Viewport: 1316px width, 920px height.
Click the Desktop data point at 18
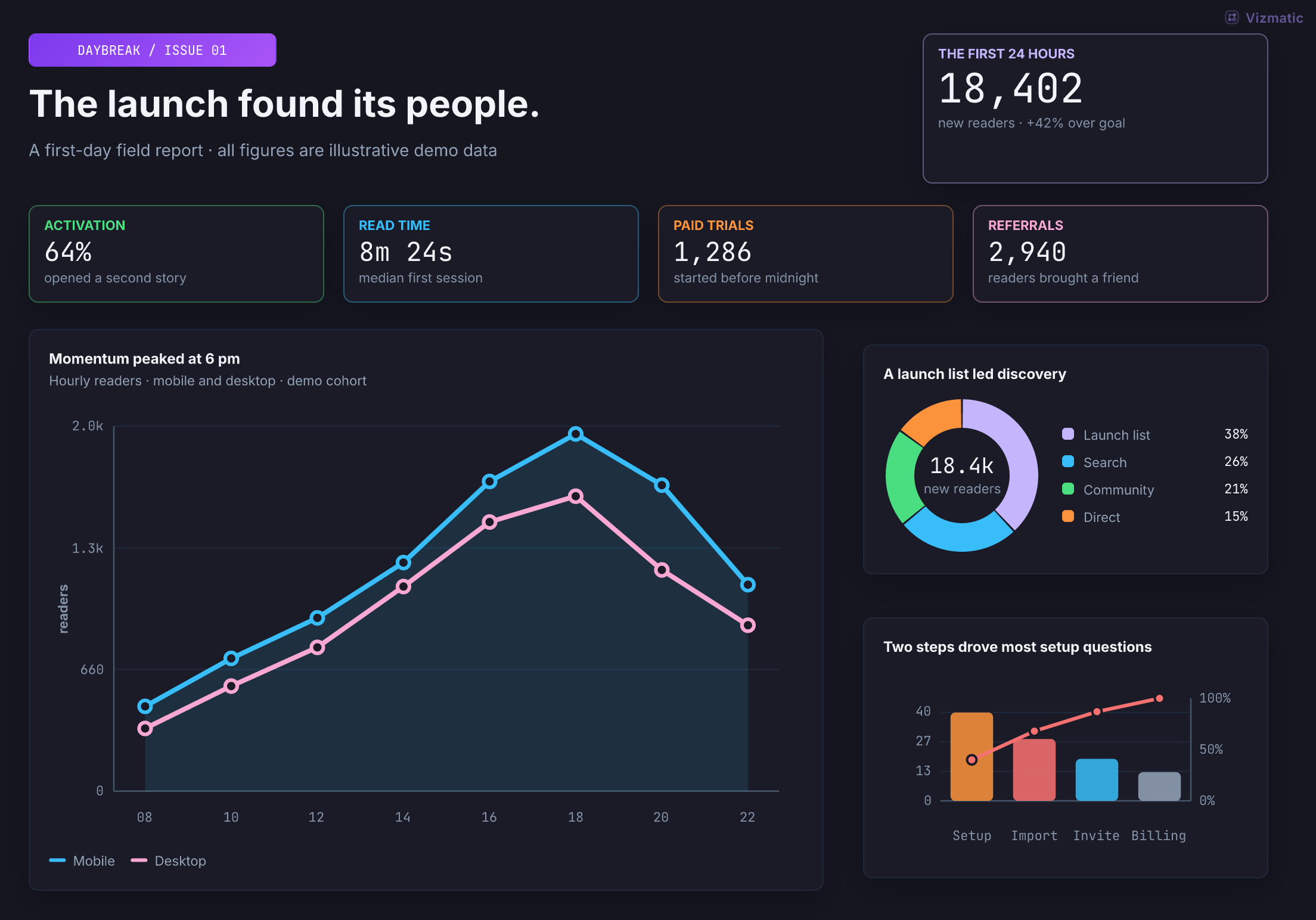pyautogui.click(x=575, y=496)
